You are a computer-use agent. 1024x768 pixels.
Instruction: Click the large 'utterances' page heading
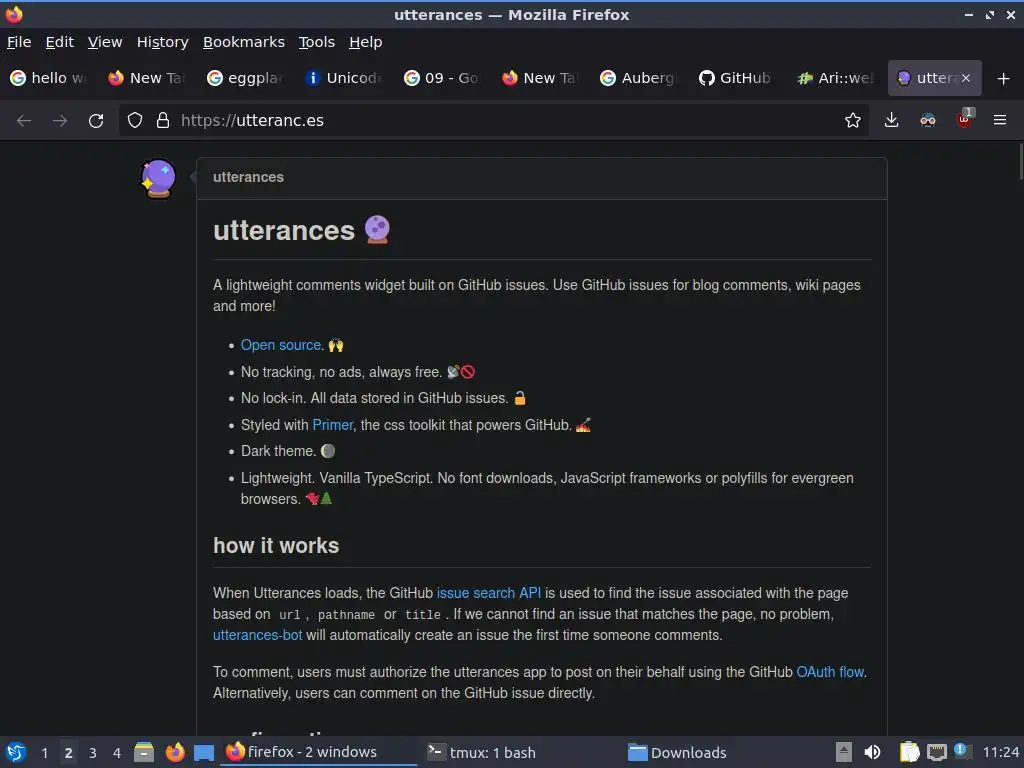coord(284,231)
